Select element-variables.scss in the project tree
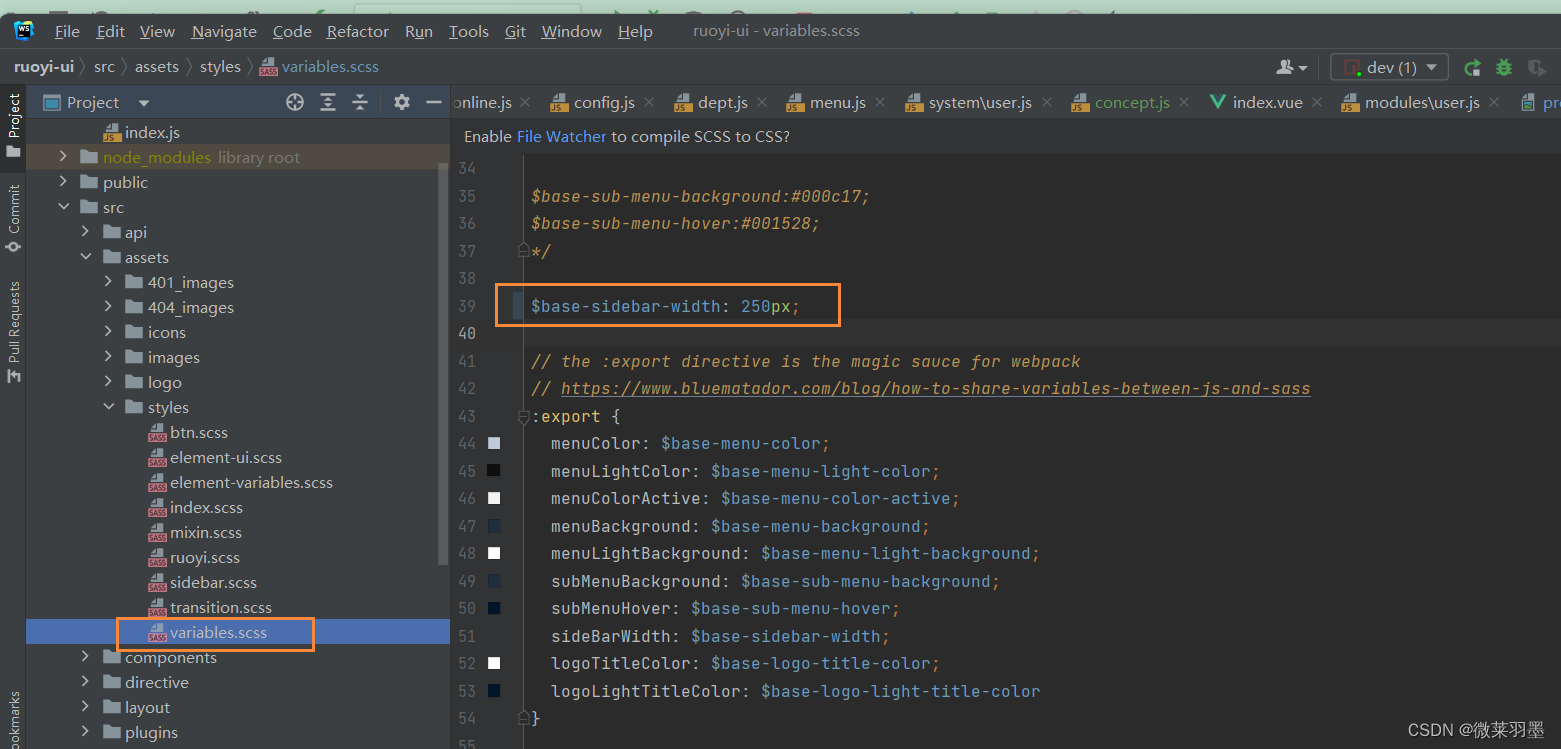1561x749 pixels. 251,482
